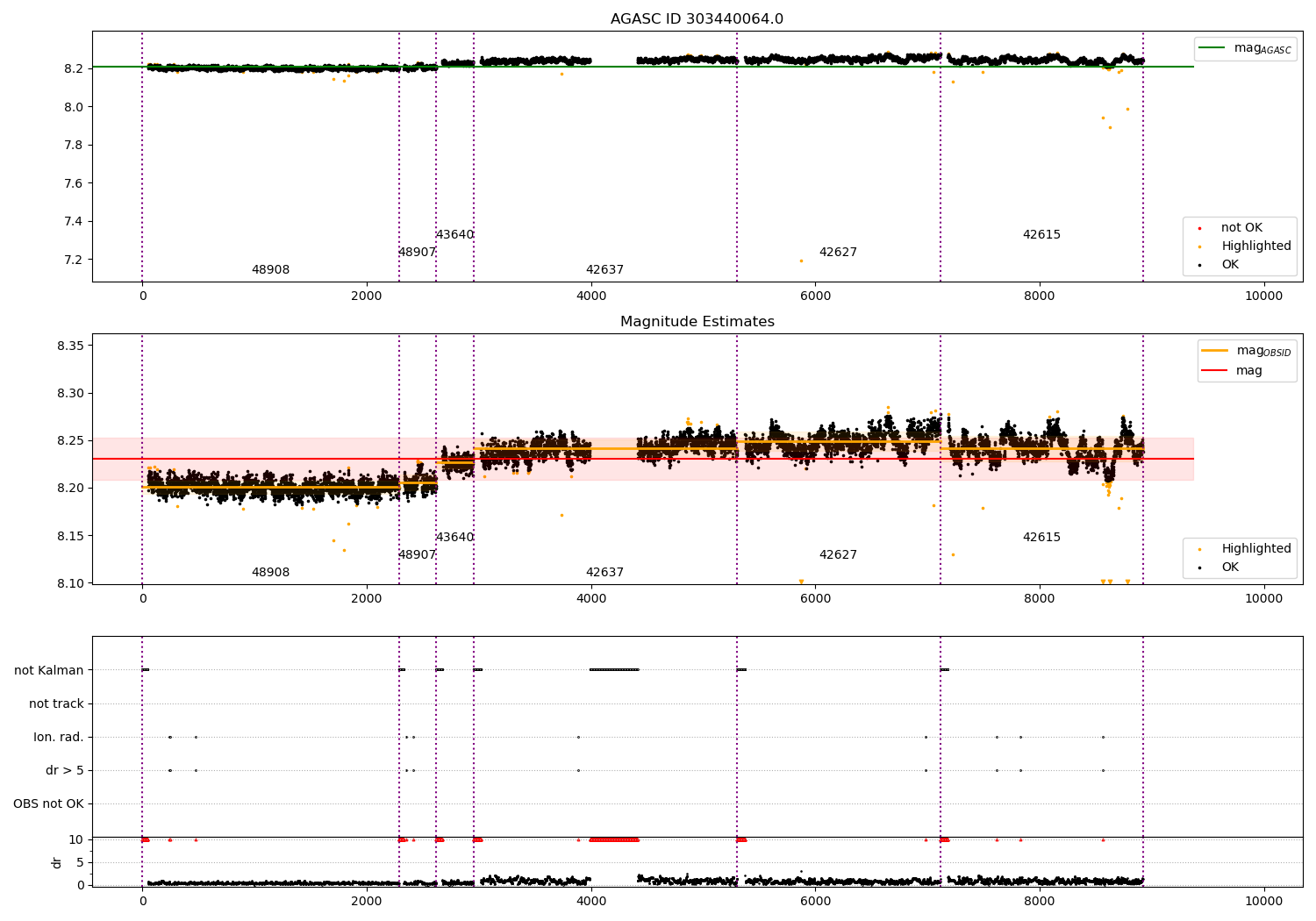The width and height of the screenshot is (1316, 921).
Task: Click obsid label 48908 in Magnitude Estimates plot
Action: point(270,573)
